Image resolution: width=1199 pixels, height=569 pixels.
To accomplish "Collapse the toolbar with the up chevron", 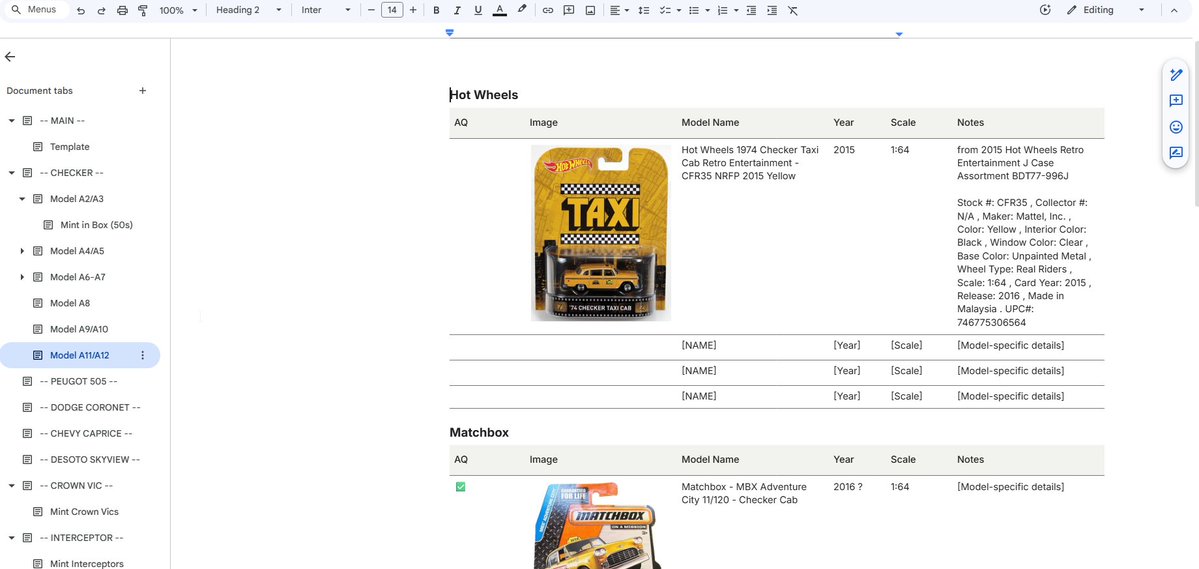I will [1175, 10].
